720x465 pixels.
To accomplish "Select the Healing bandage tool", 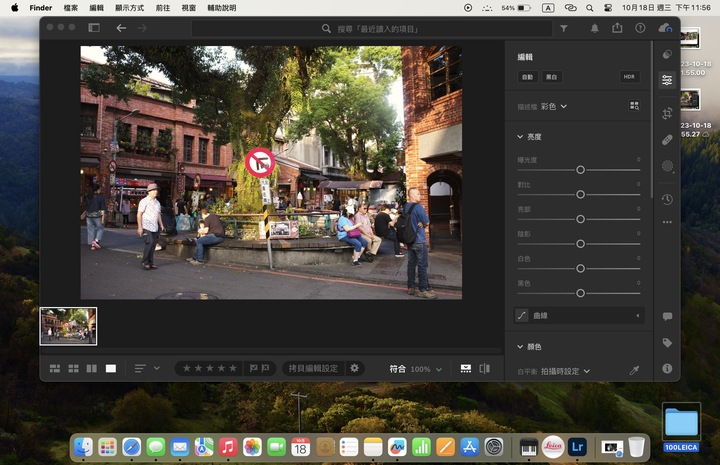I will tap(667, 140).
